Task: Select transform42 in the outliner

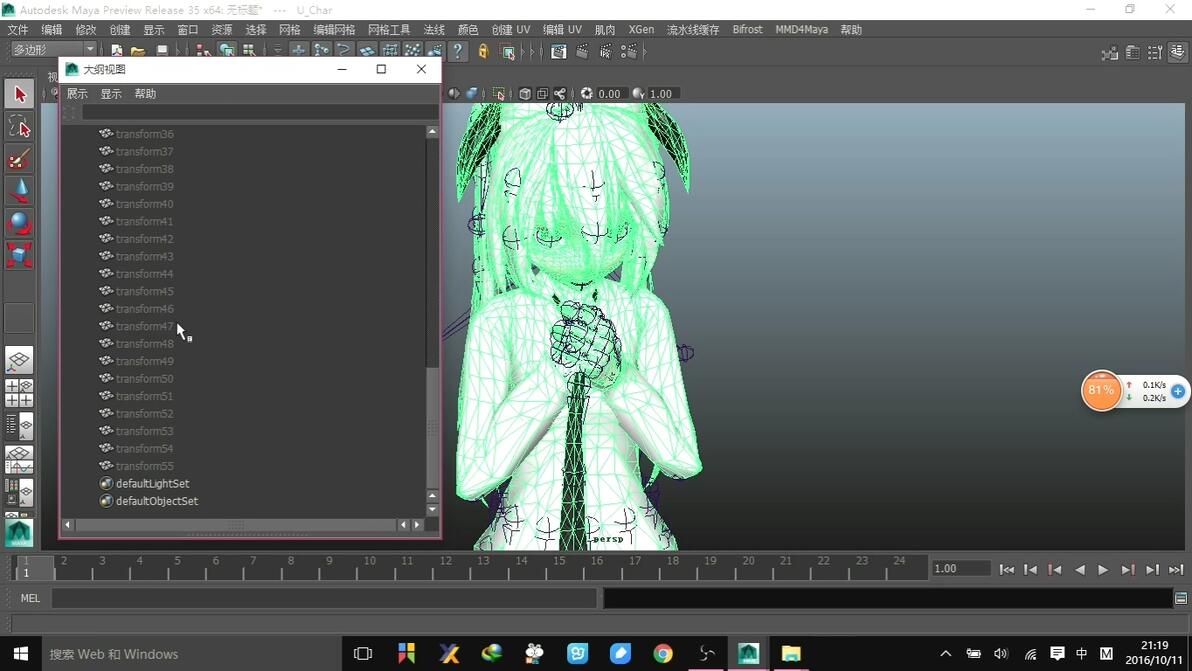Action: (144, 239)
